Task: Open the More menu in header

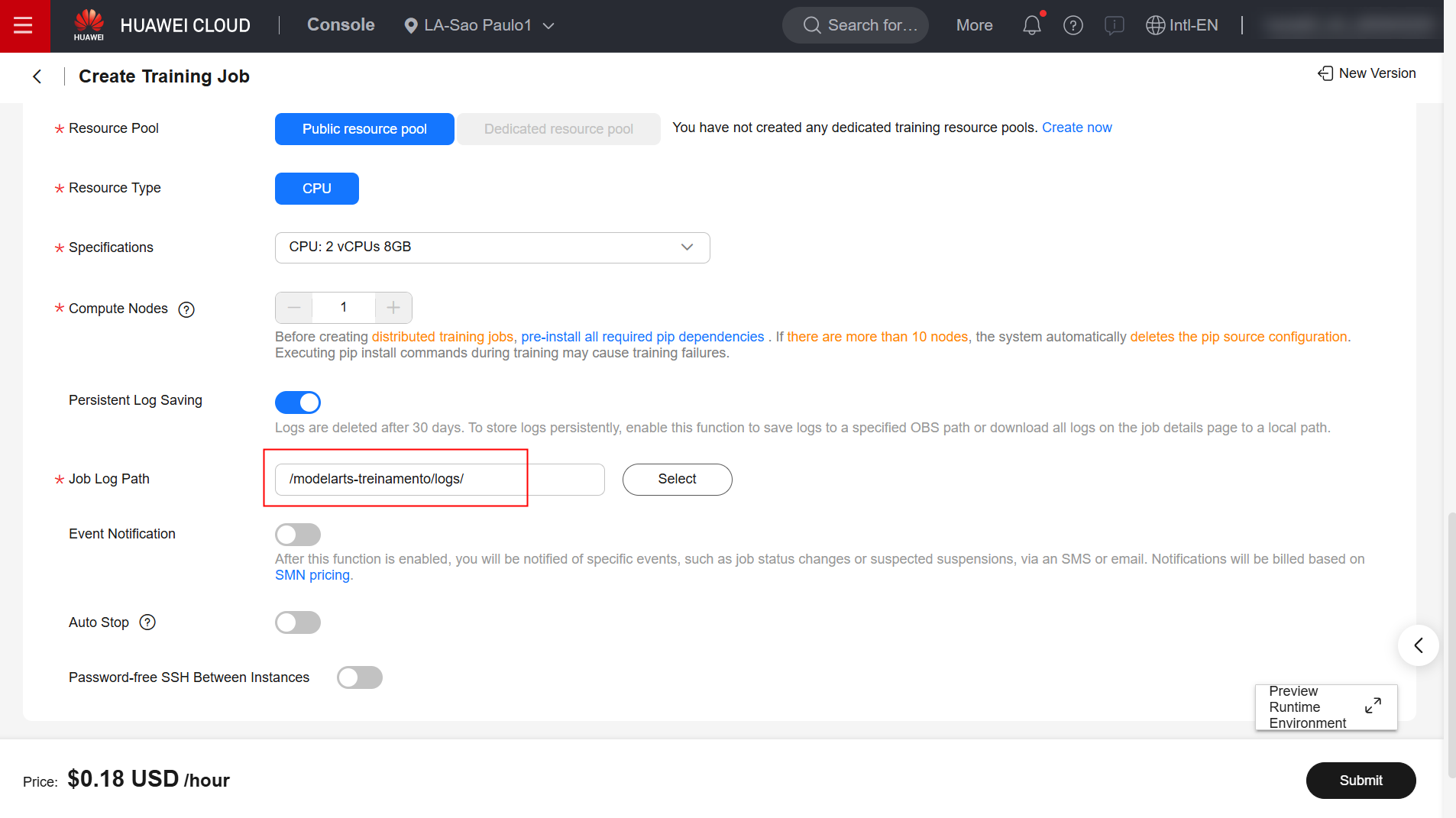Action: [x=974, y=25]
